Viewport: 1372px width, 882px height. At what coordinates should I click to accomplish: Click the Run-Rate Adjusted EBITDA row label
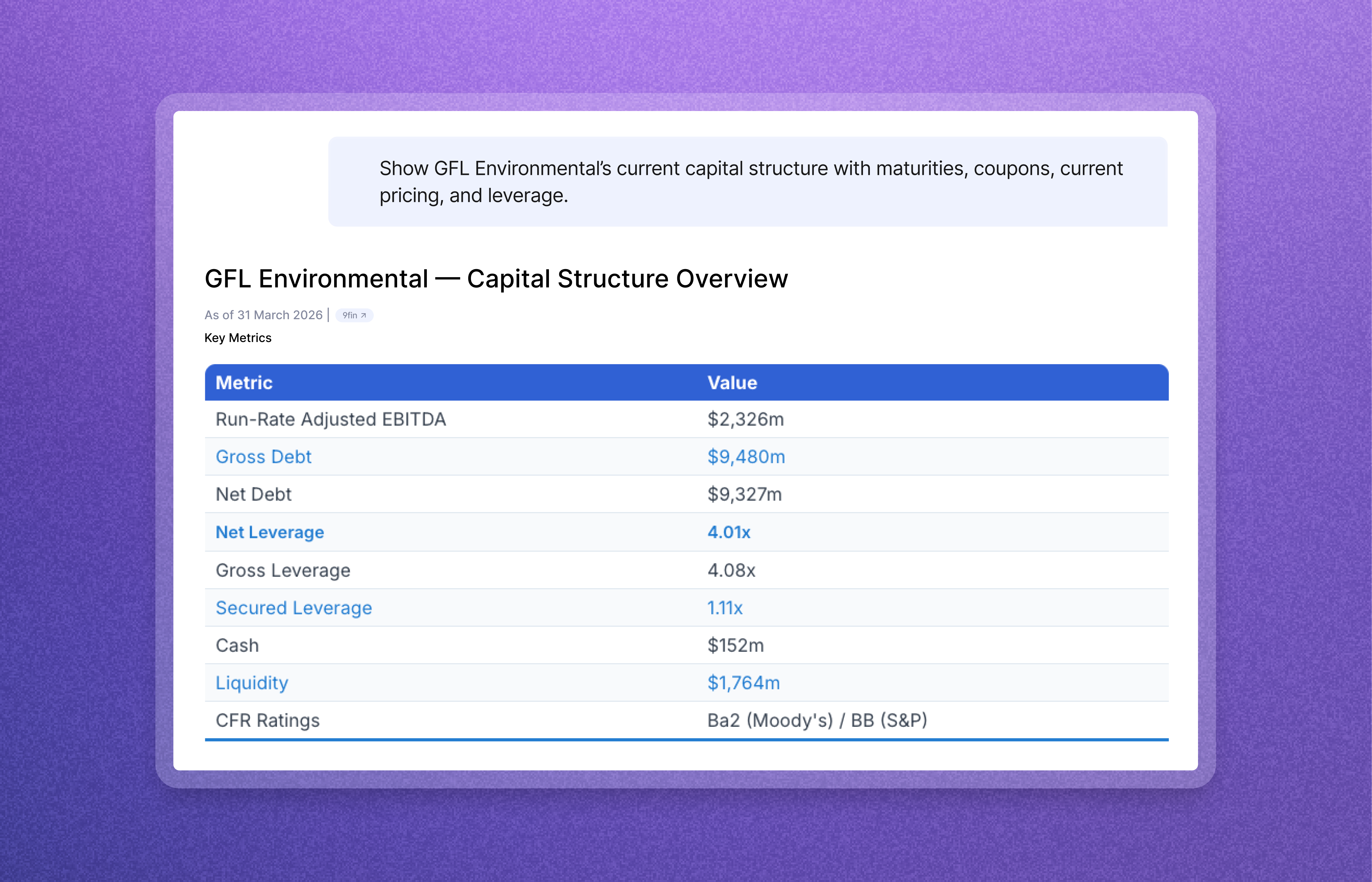(331, 419)
